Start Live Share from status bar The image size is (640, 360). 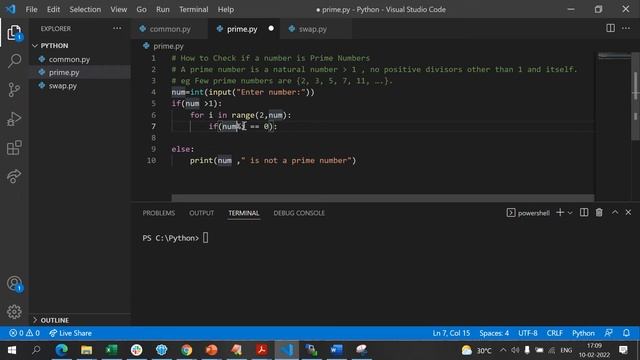tap(70, 333)
